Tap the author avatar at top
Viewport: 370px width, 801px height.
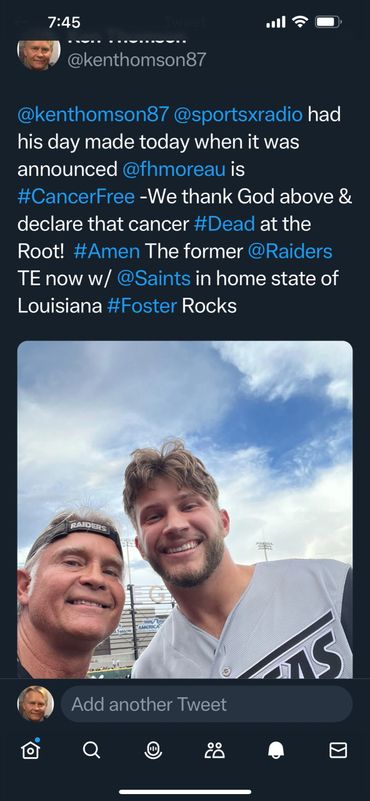(x=39, y=54)
